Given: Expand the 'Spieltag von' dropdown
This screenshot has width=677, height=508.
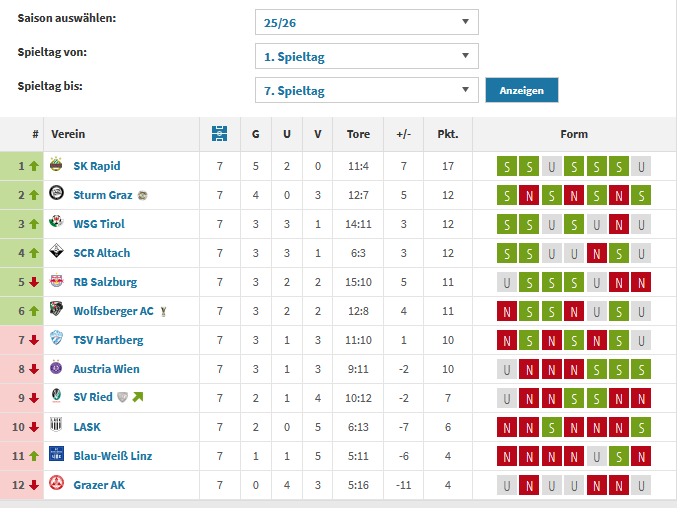Looking at the screenshot, I should pos(366,56).
